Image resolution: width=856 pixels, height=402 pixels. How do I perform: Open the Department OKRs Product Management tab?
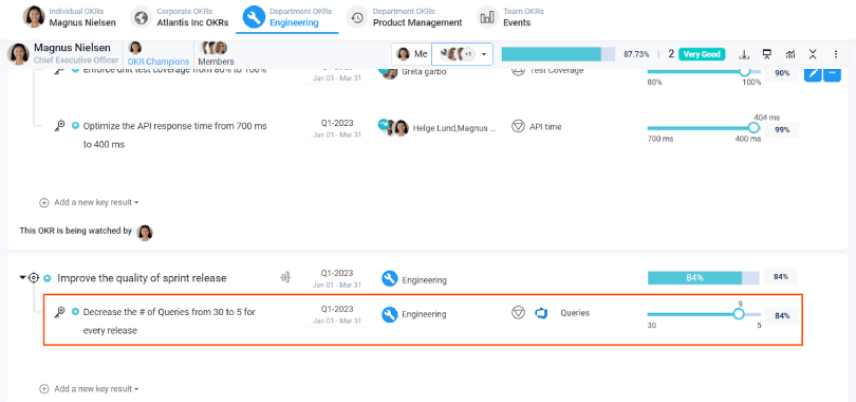[405, 17]
